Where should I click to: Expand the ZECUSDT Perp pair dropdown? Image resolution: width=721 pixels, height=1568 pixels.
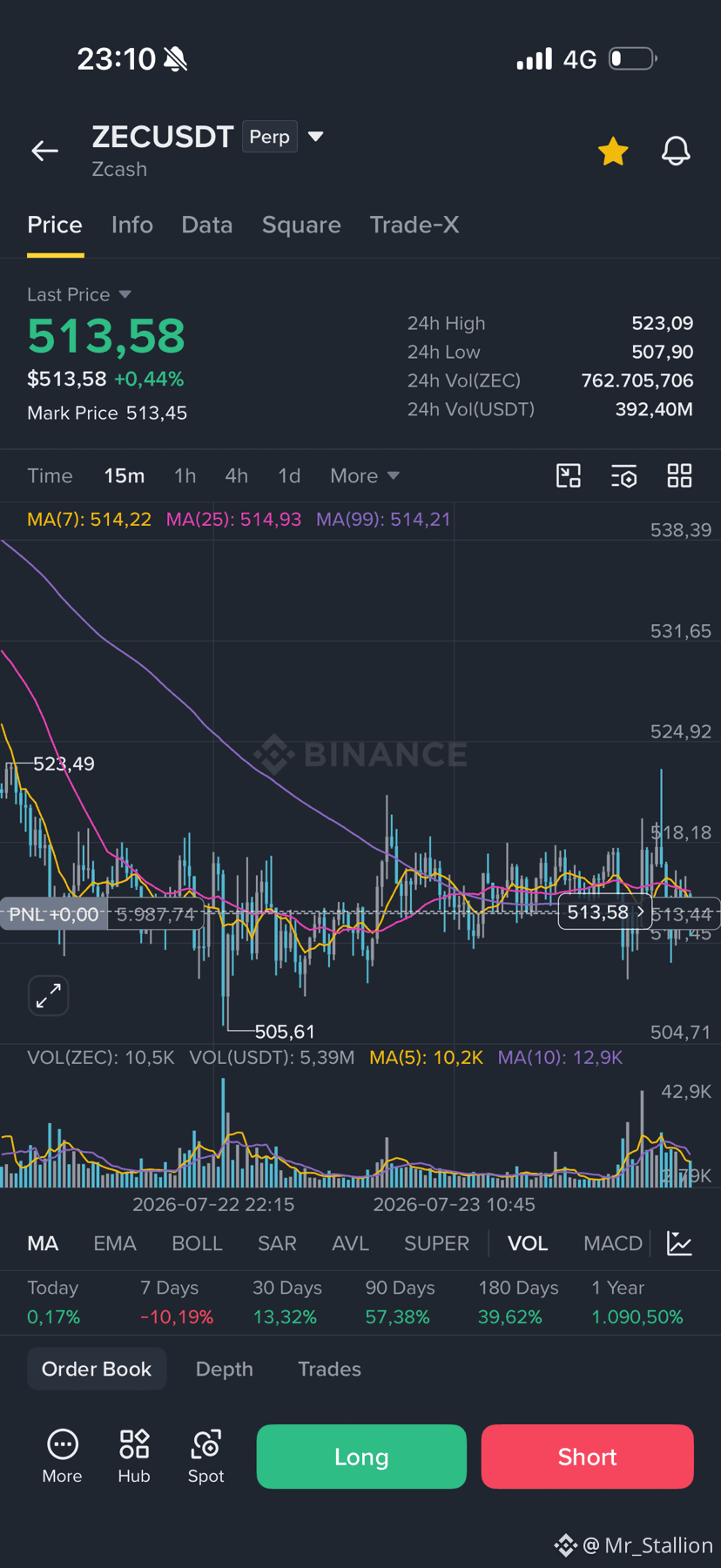click(x=316, y=137)
